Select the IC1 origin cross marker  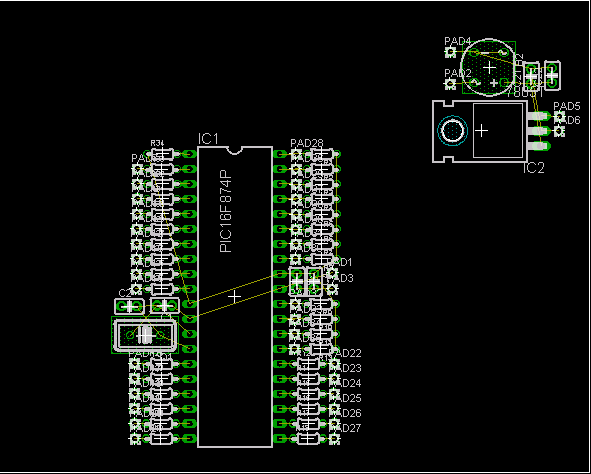(x=234, y=297)
